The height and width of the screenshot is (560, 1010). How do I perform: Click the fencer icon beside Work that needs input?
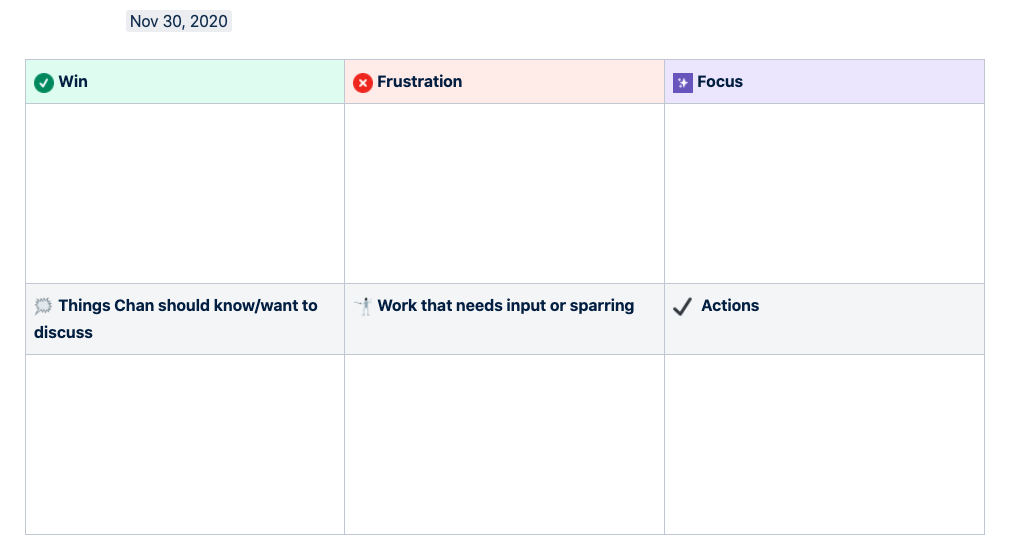point(363,305)
